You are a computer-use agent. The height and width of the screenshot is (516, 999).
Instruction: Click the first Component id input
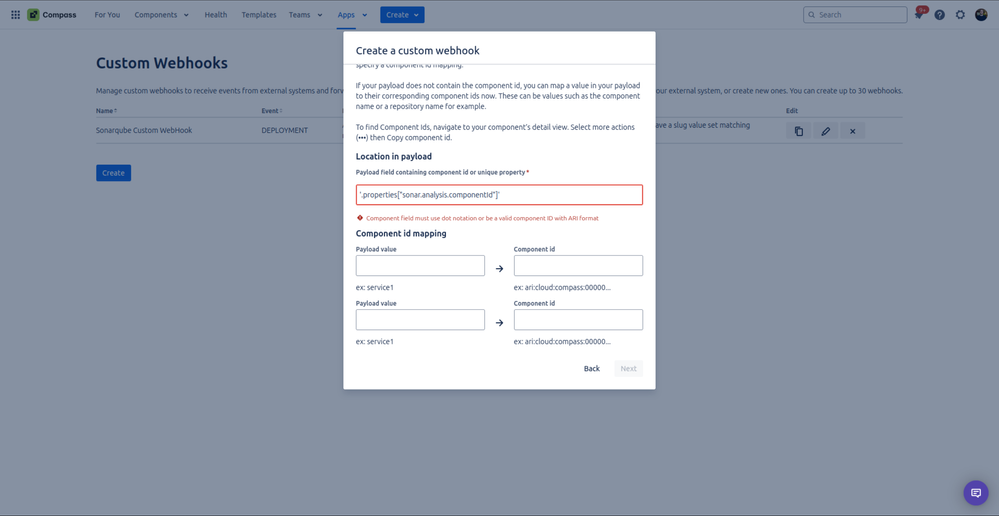(x=579, y=266)
